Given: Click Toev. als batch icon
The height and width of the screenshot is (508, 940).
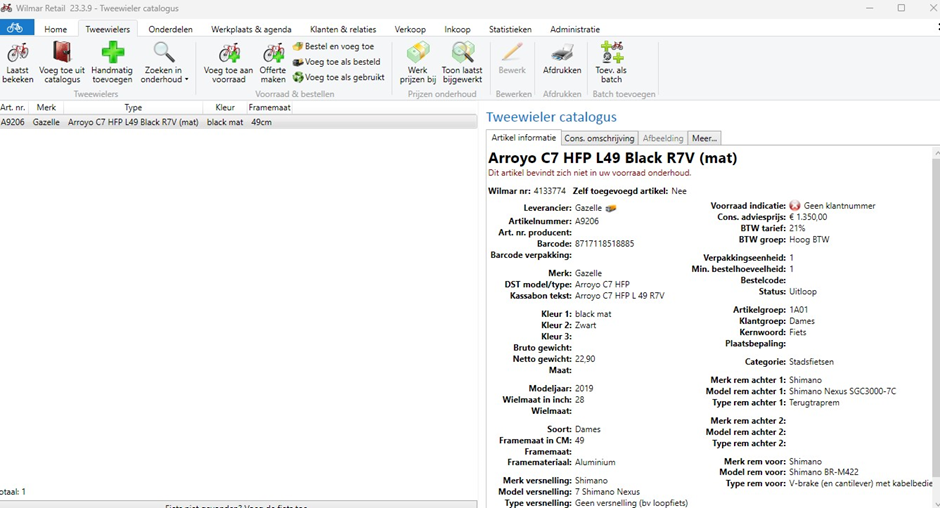Looking at the screenshot, I should [610, 53].
